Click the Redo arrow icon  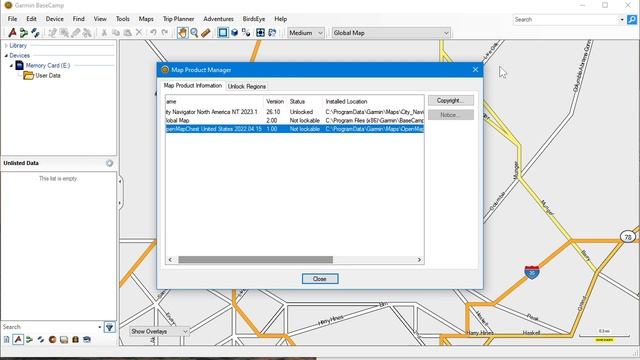164,33
